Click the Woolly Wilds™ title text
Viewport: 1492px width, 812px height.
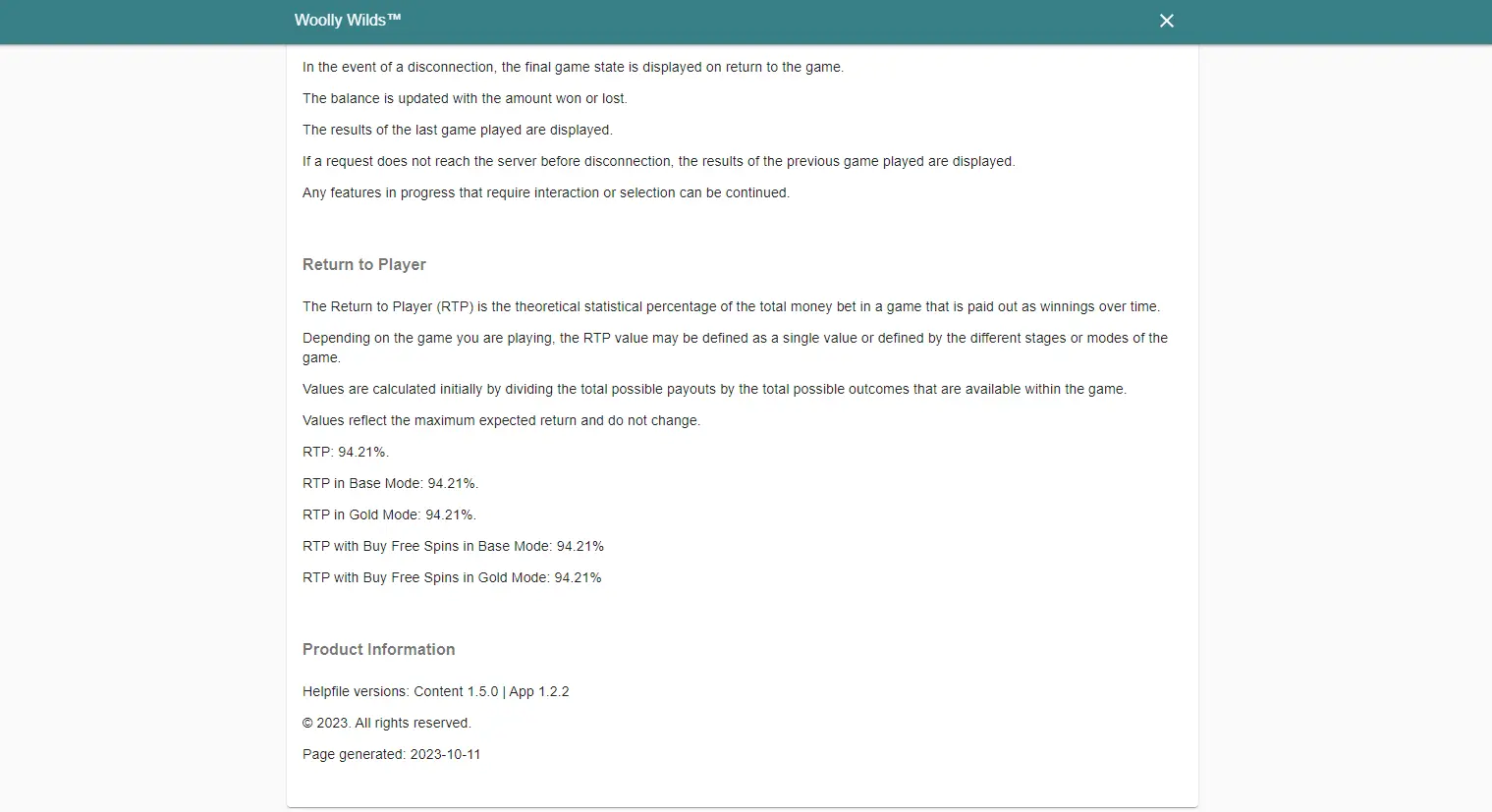click(348, 20)
